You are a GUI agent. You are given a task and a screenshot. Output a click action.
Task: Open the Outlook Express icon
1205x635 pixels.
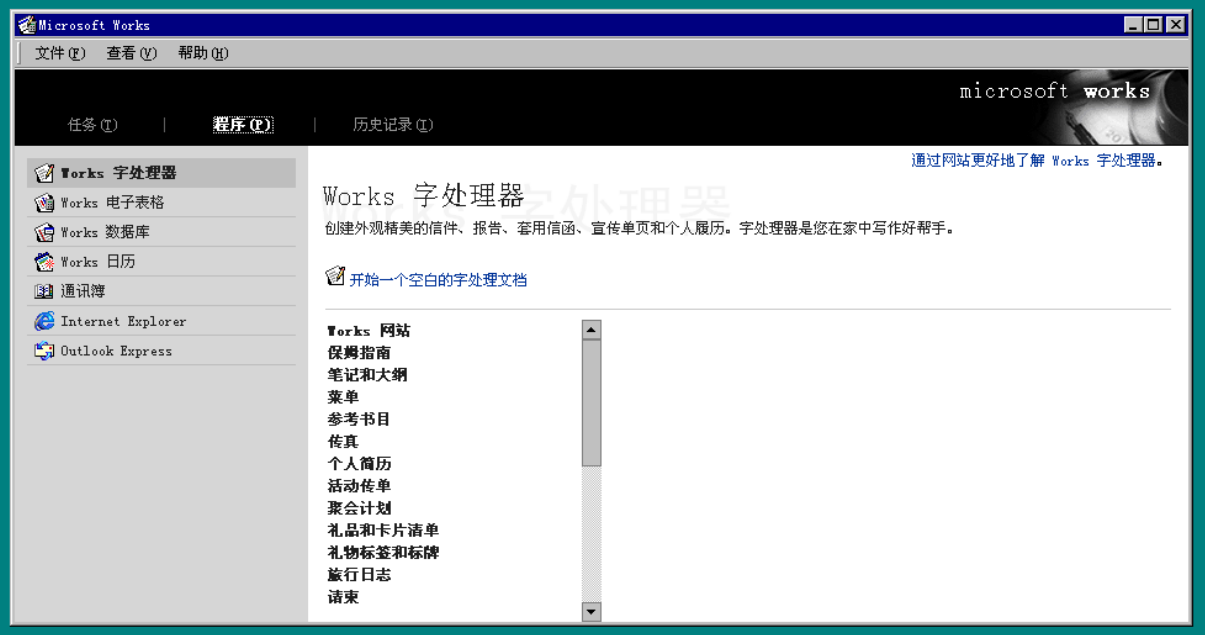pyautogui.click(x=44, y=351)
